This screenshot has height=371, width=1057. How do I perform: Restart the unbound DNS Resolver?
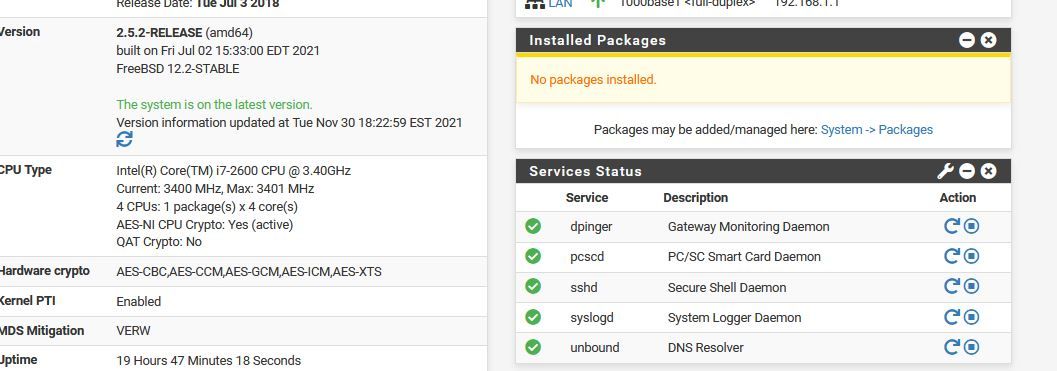click(x=951, y=347)
